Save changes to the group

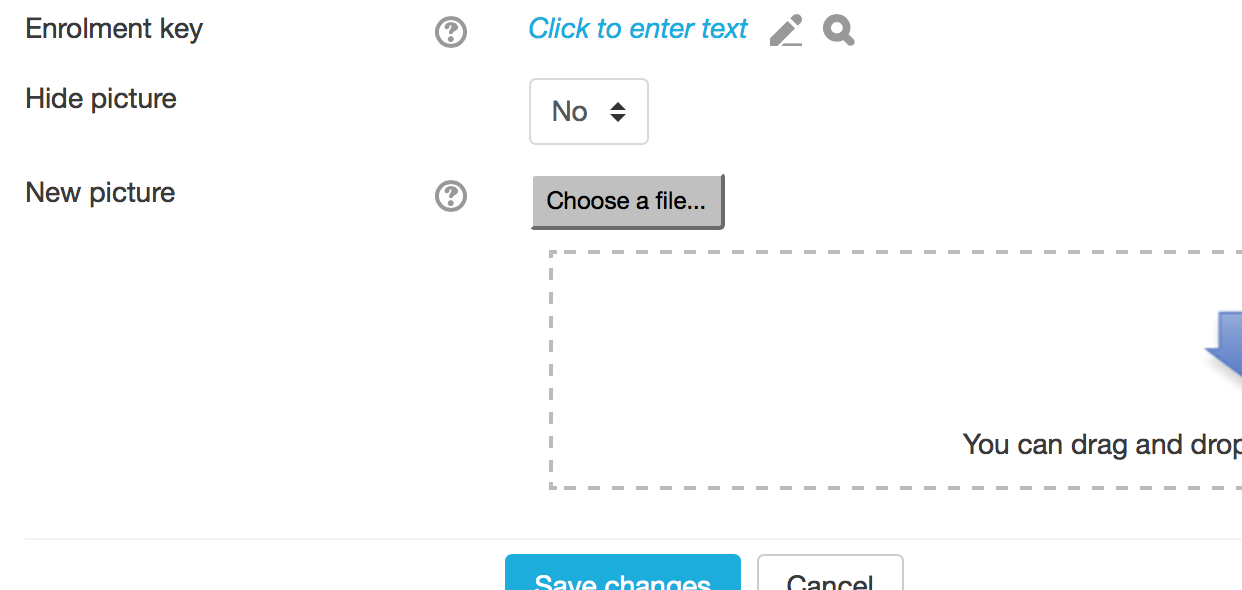(x=623, y=573)
